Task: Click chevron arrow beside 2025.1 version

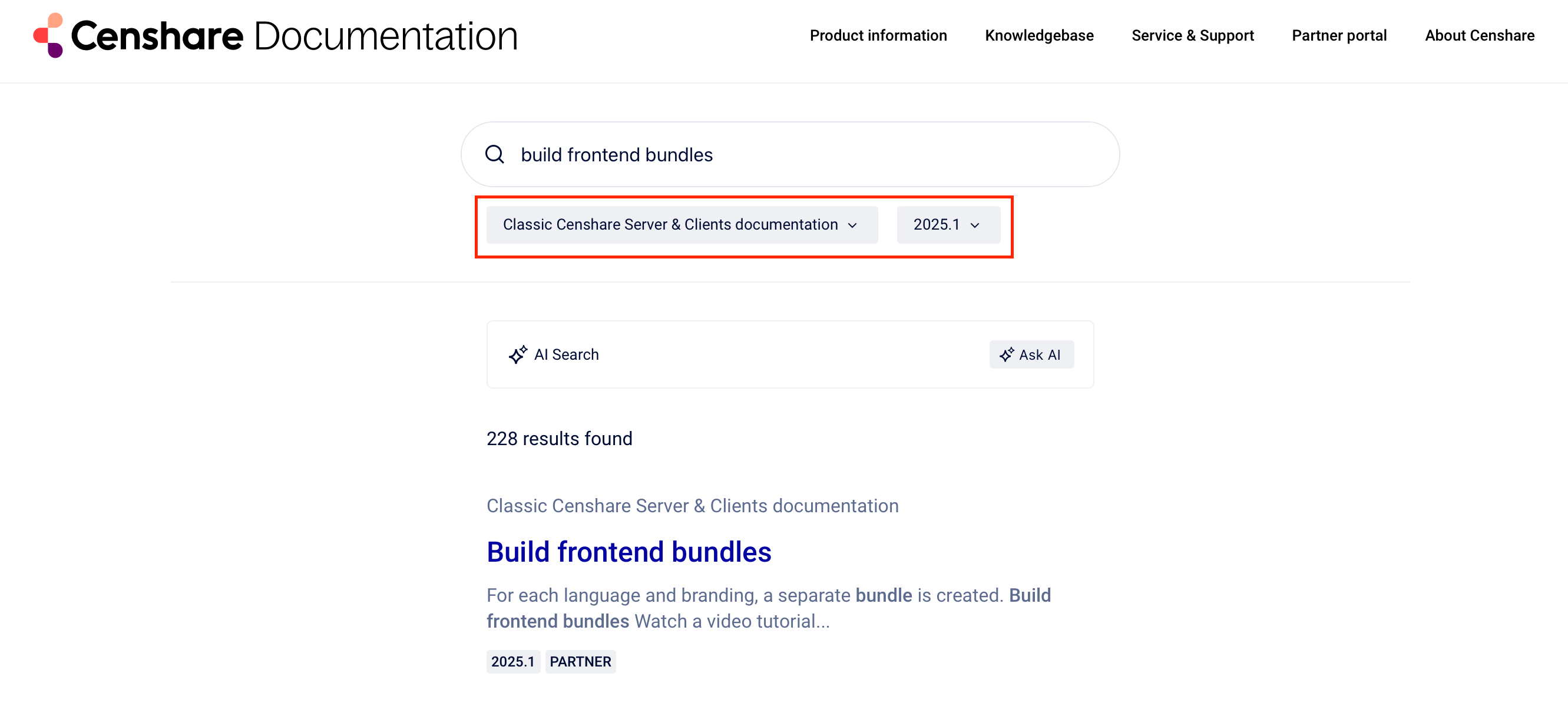Action: (x=975, y=225)
